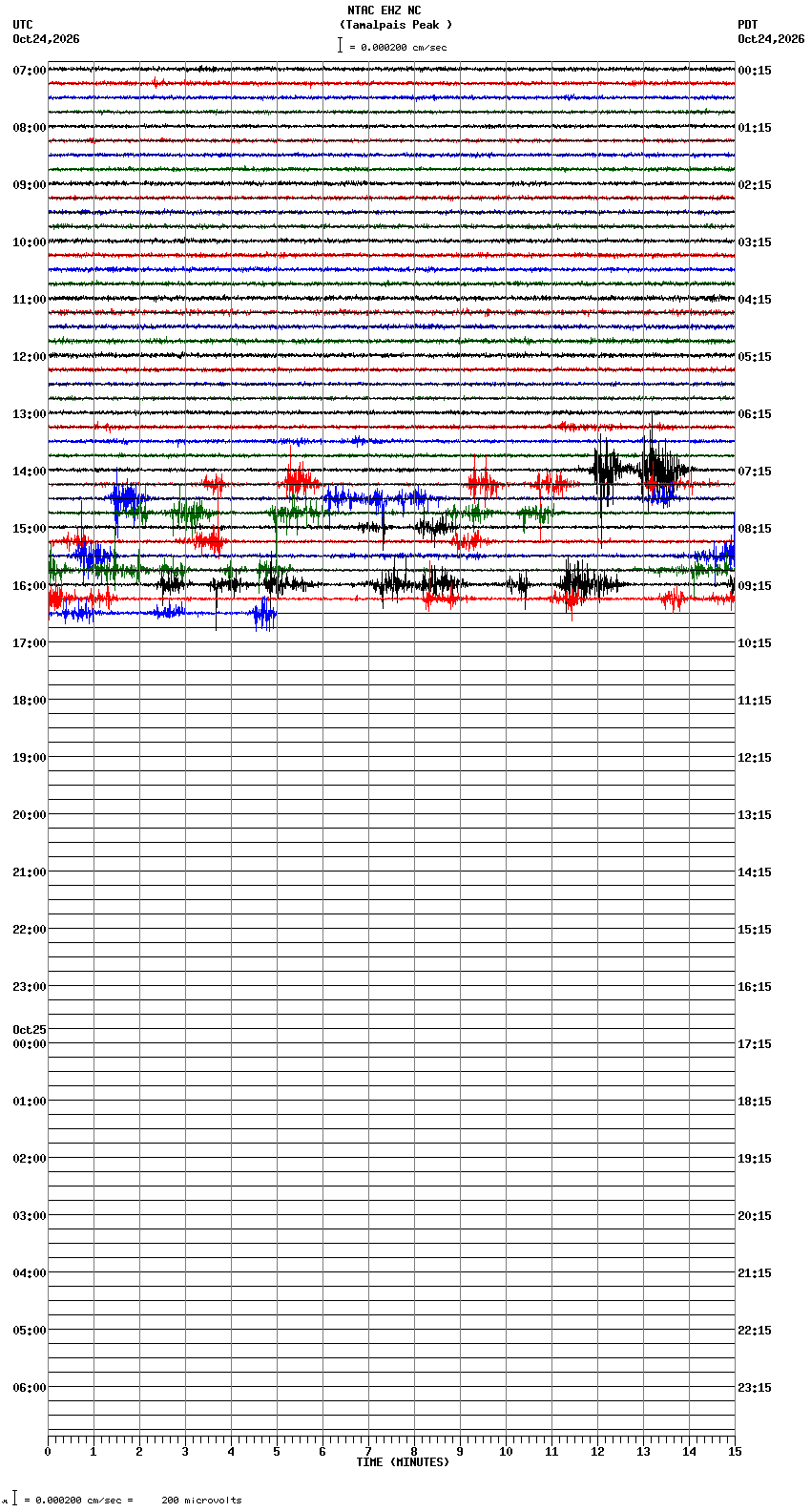Click the 06:00 UTC time label

30,1388
